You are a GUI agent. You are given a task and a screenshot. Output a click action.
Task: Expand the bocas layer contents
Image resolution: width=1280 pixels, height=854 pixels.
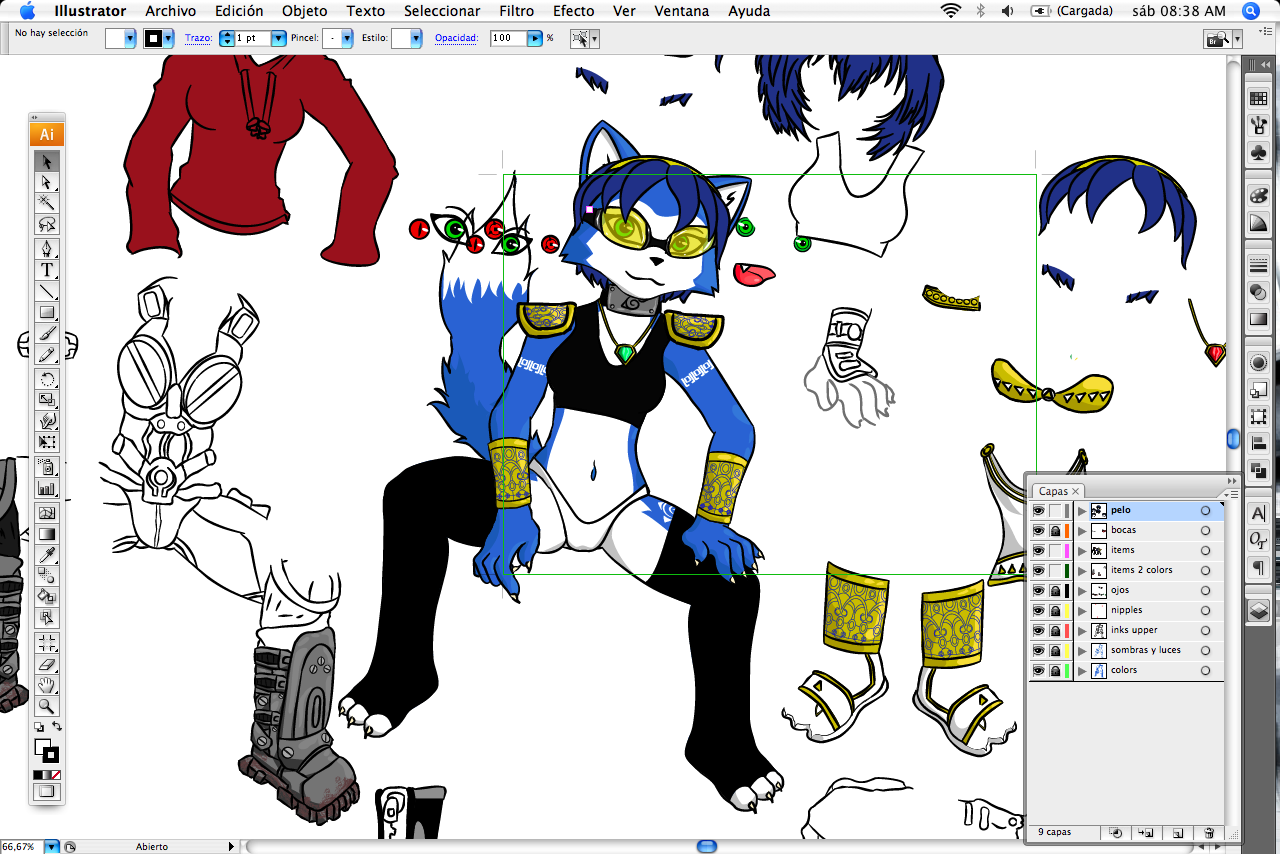point(1081,530)
